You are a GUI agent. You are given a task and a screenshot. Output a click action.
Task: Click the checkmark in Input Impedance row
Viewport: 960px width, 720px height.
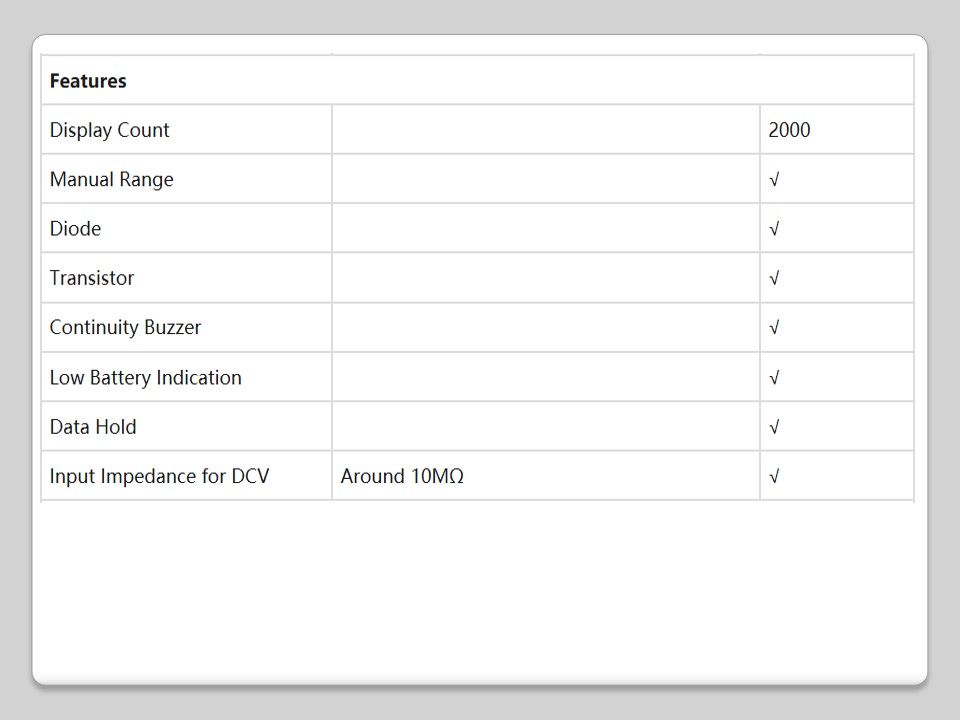point(774,476)
